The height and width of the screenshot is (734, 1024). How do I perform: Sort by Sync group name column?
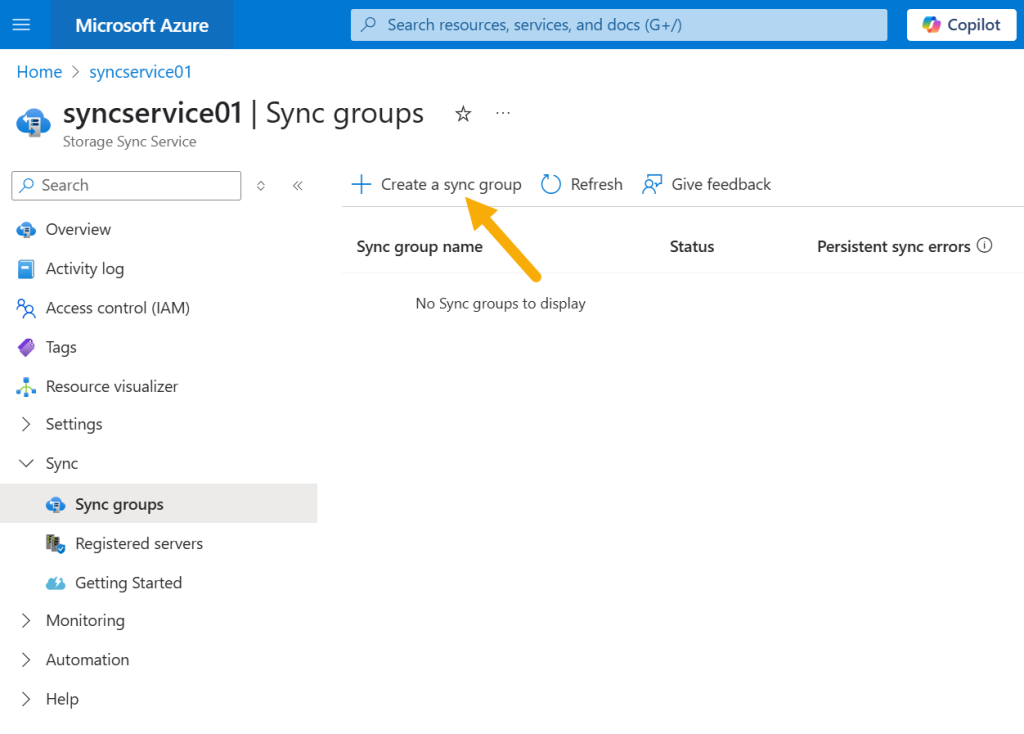click(420, 247)
